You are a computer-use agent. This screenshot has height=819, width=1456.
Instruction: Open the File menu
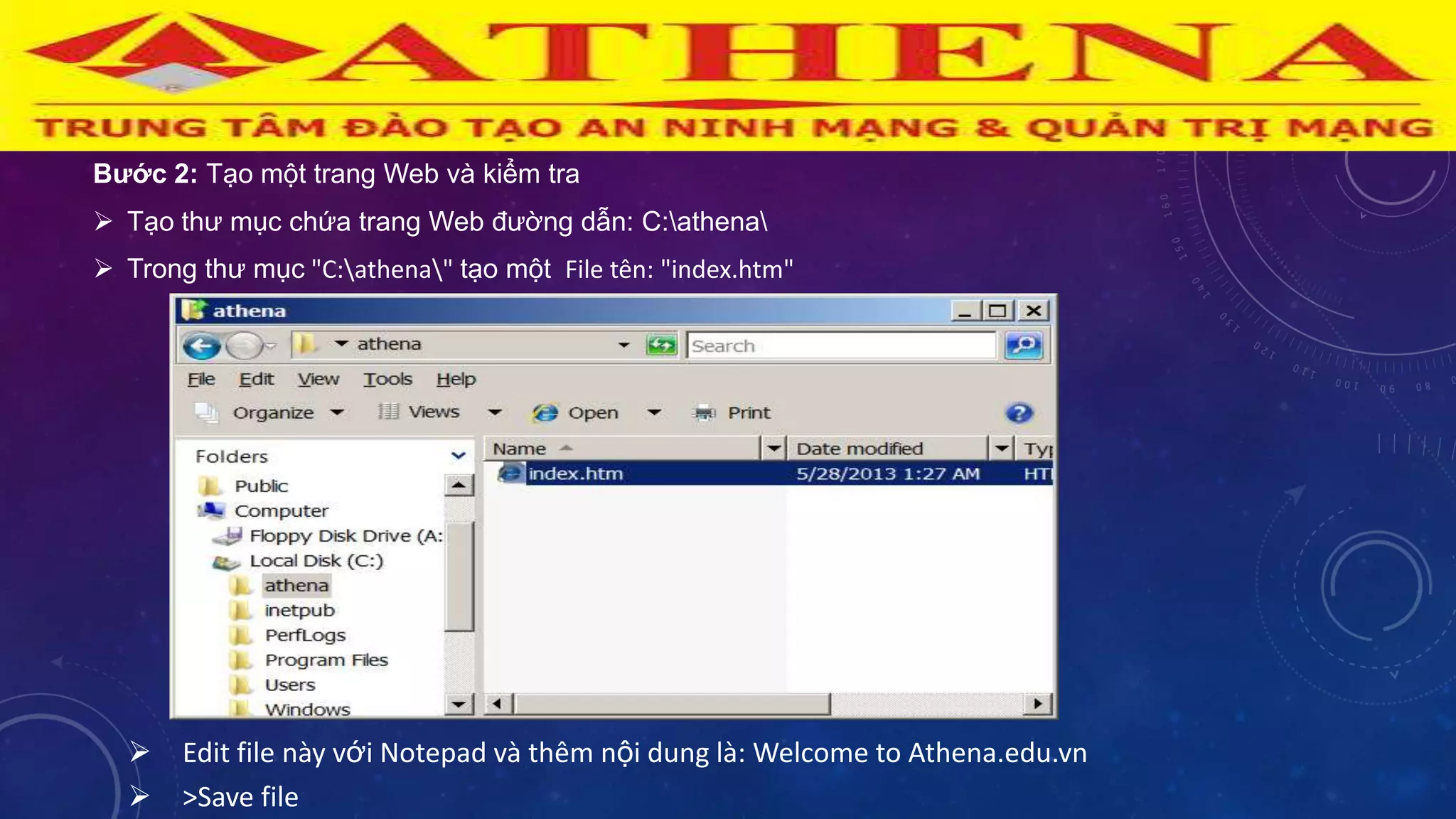coord(201,380)
